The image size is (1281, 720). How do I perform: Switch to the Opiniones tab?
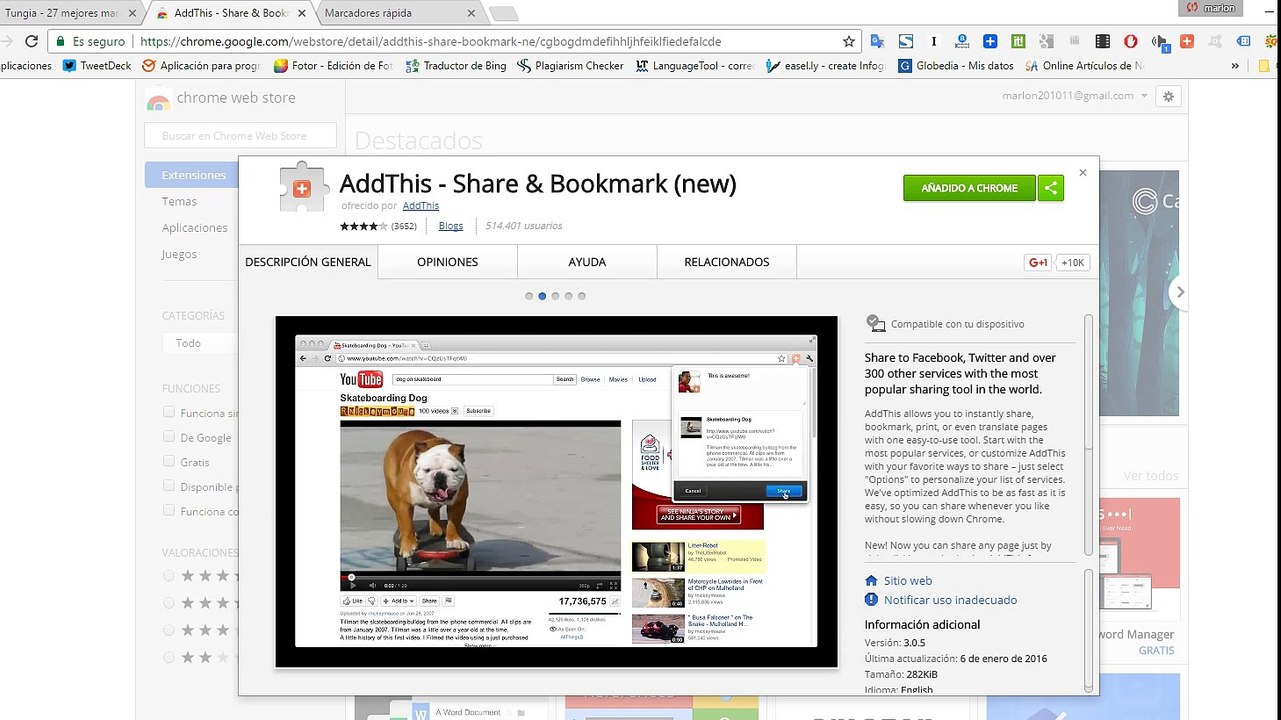pos(447,262)
